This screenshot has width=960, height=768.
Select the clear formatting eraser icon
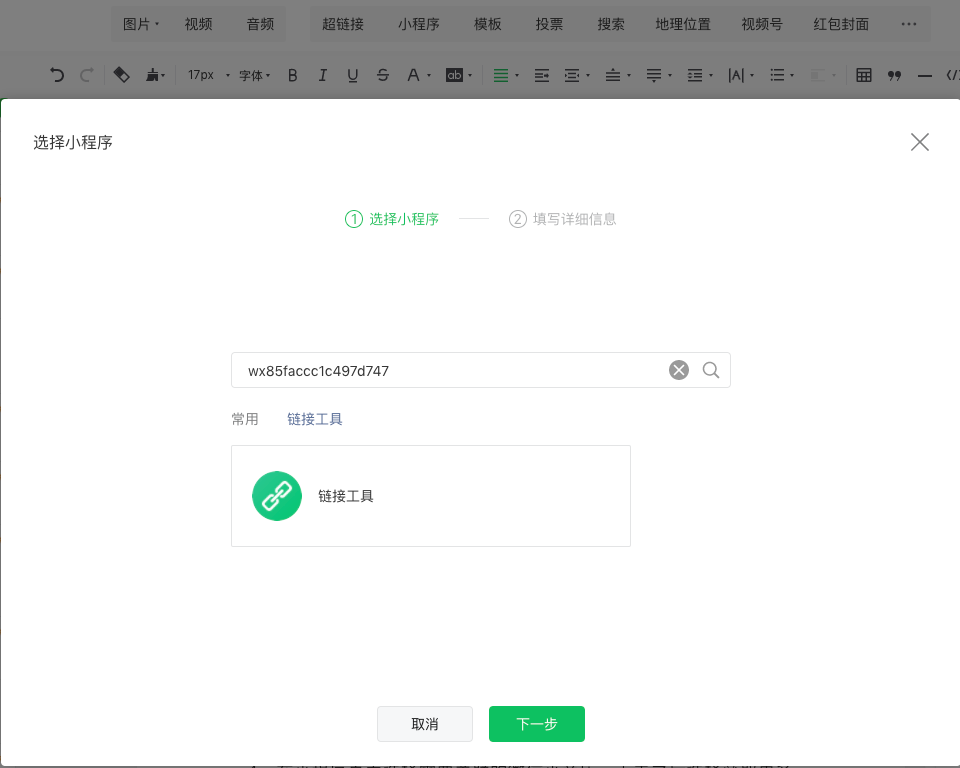point(122,75)
